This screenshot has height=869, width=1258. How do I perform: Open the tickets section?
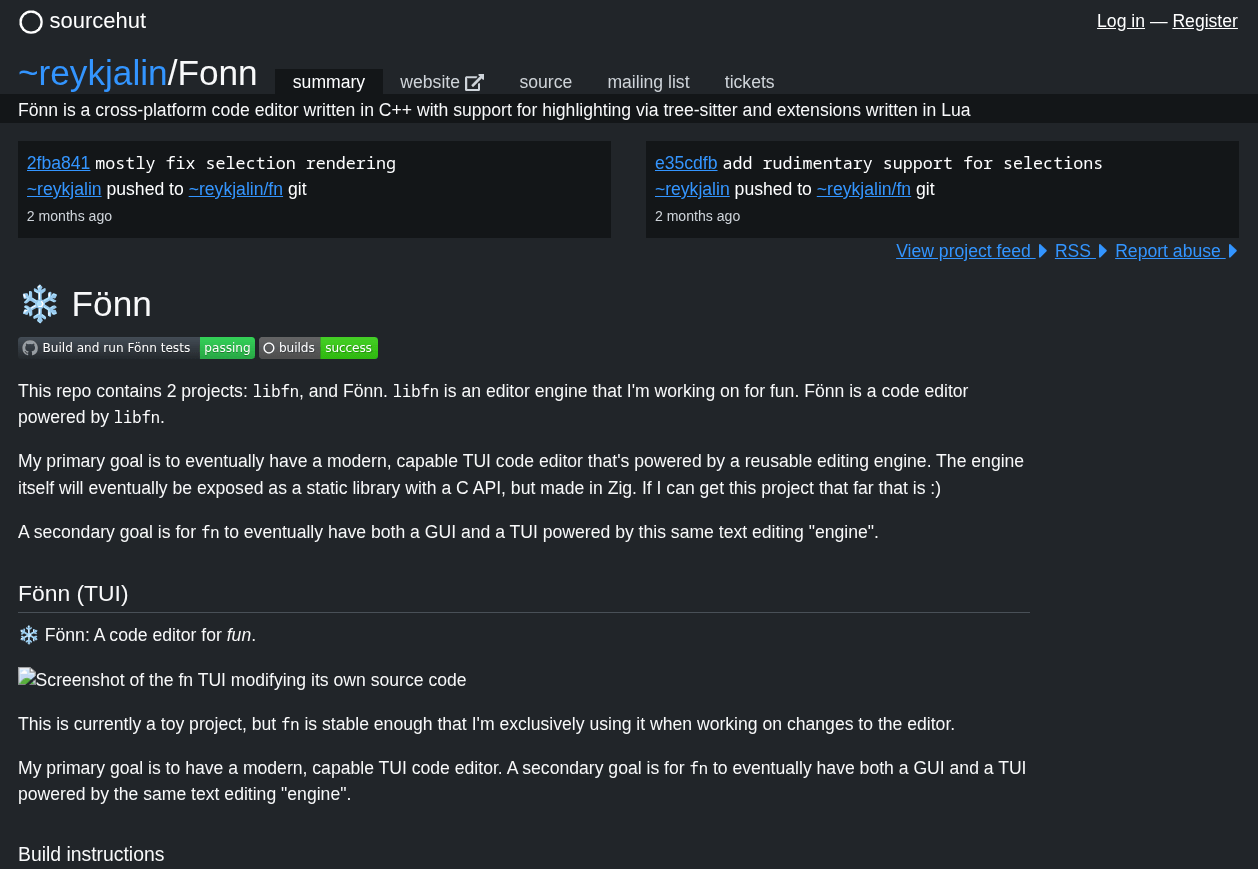tap(749, 82)
